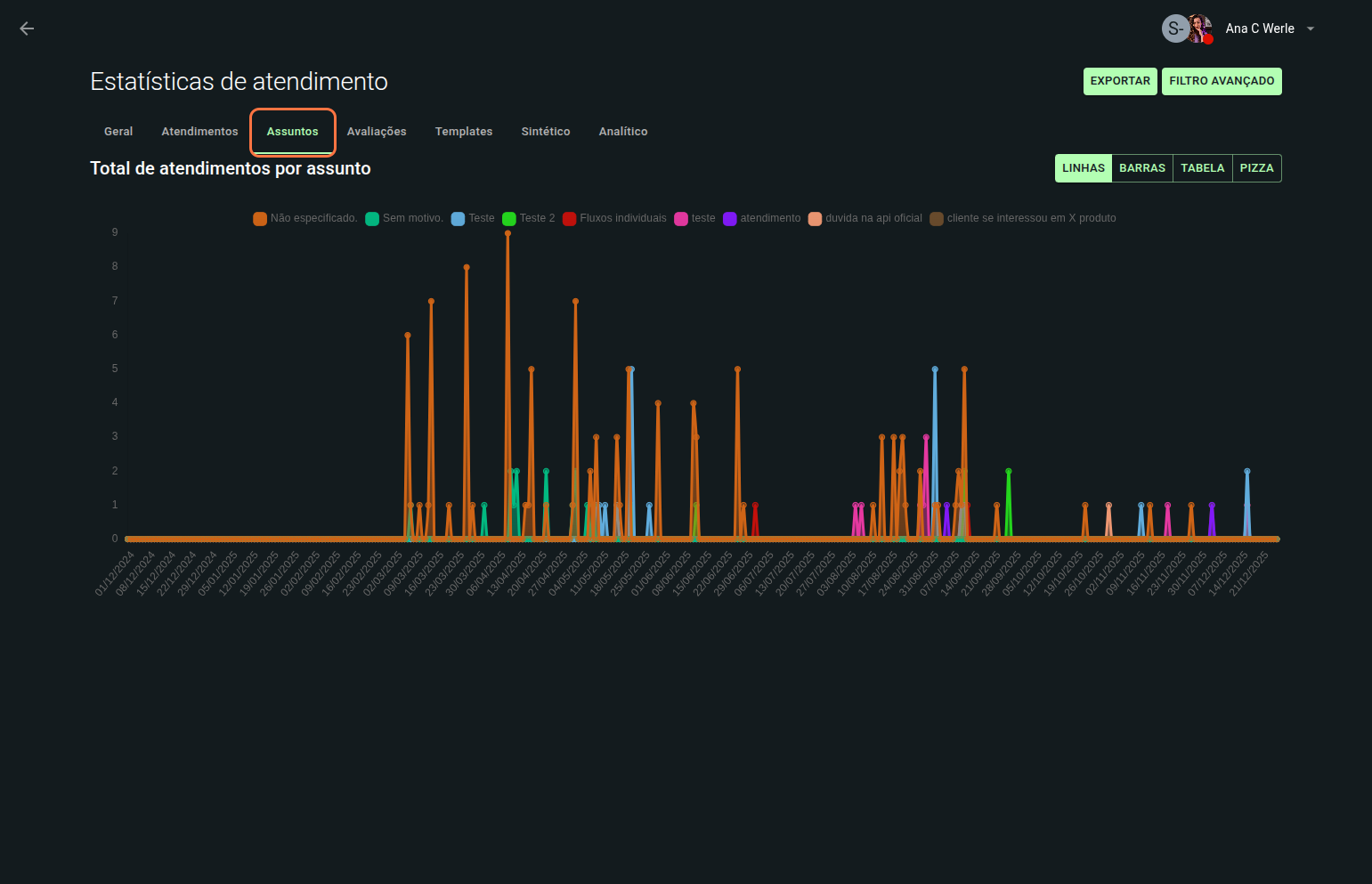1372x884 pixels.
Task: Click the EXPORTAR button
Action: click(x=1120, y=81)
